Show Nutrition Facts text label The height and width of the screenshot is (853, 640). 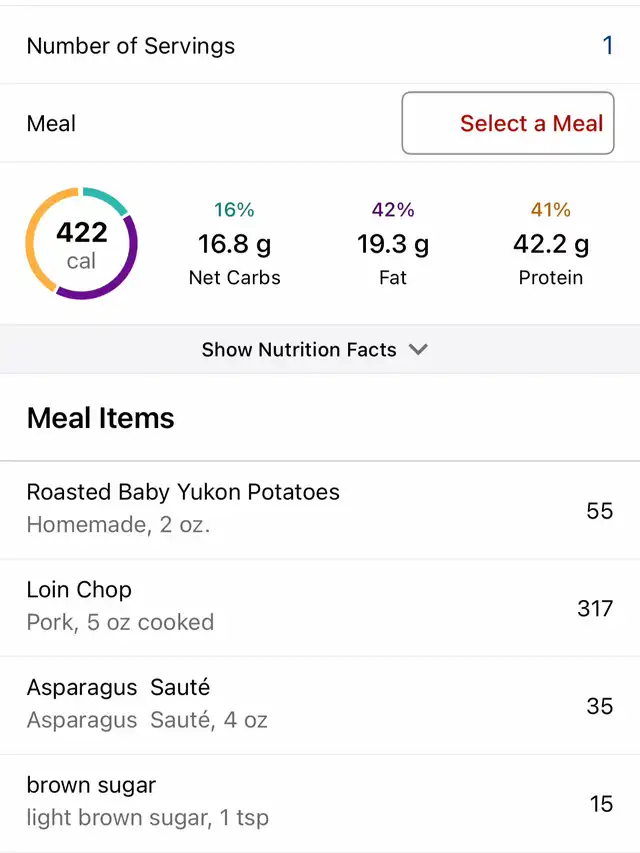pos(299,350)
